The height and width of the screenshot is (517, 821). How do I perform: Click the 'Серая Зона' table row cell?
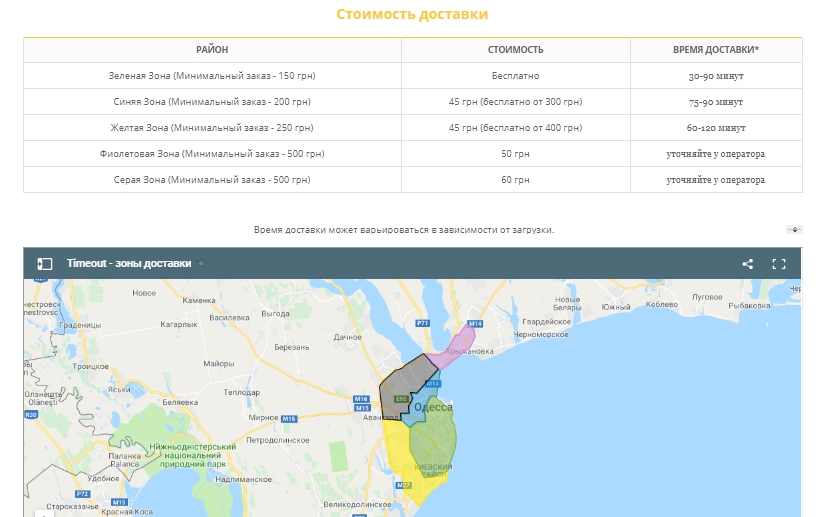(x=212, y=180)
